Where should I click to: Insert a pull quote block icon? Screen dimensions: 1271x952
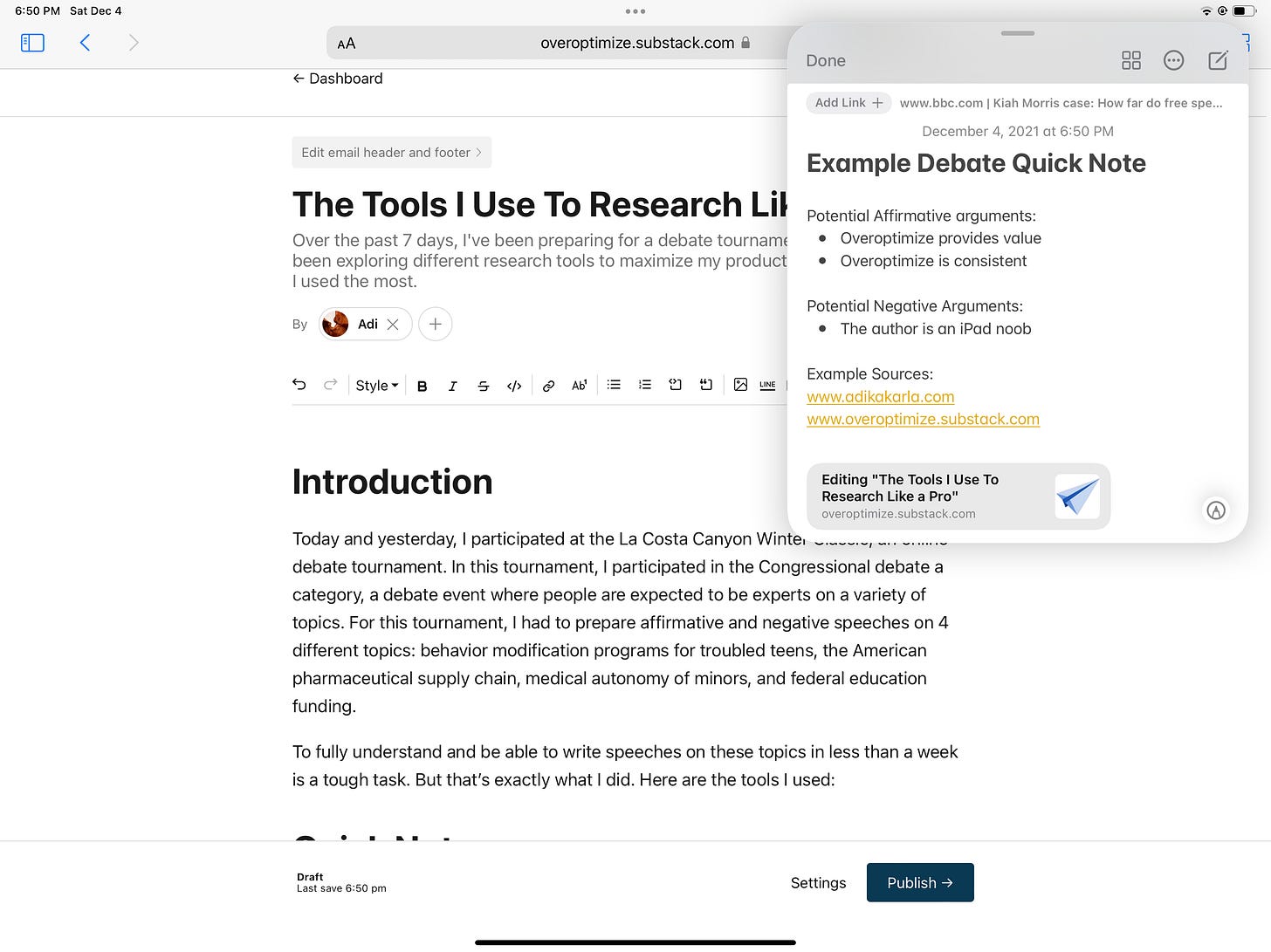click(706, 385)
